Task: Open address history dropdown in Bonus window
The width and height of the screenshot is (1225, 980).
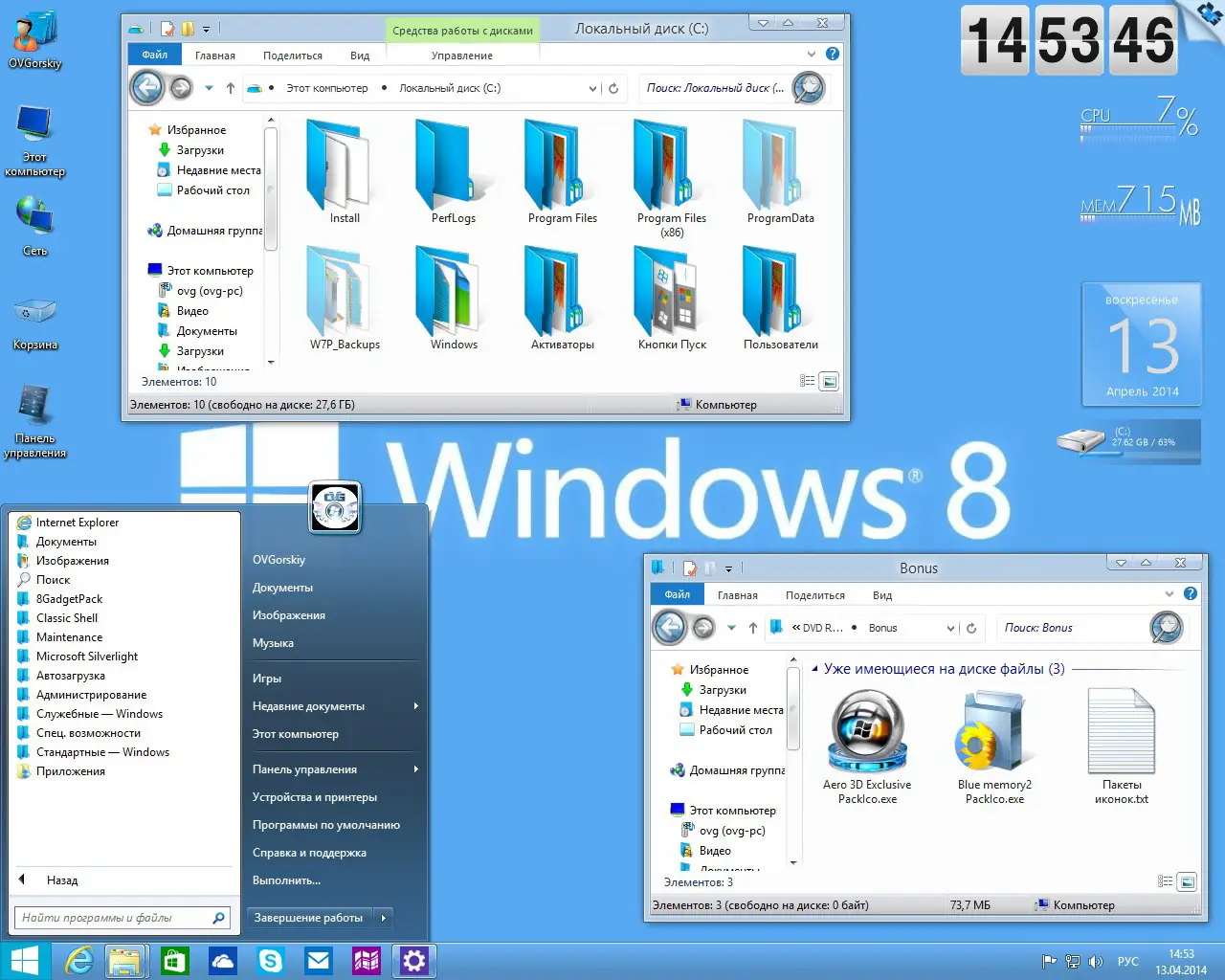Action: tap(951, 628)
